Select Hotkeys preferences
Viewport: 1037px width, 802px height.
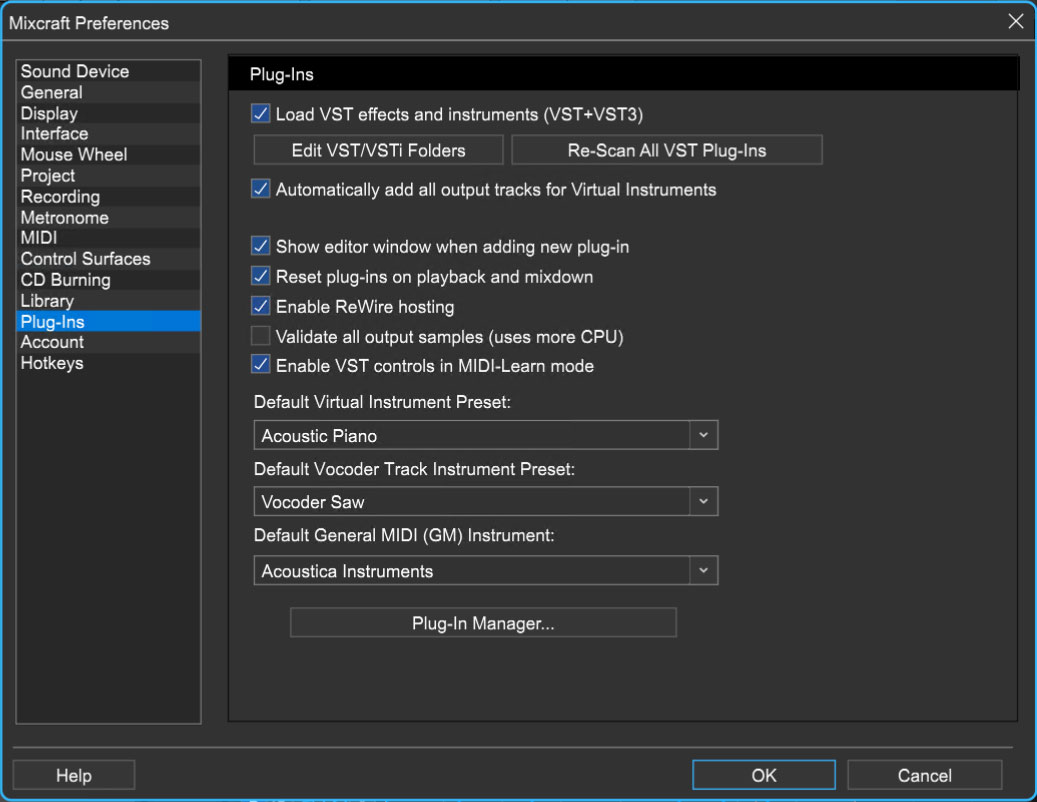click(108, 363)
